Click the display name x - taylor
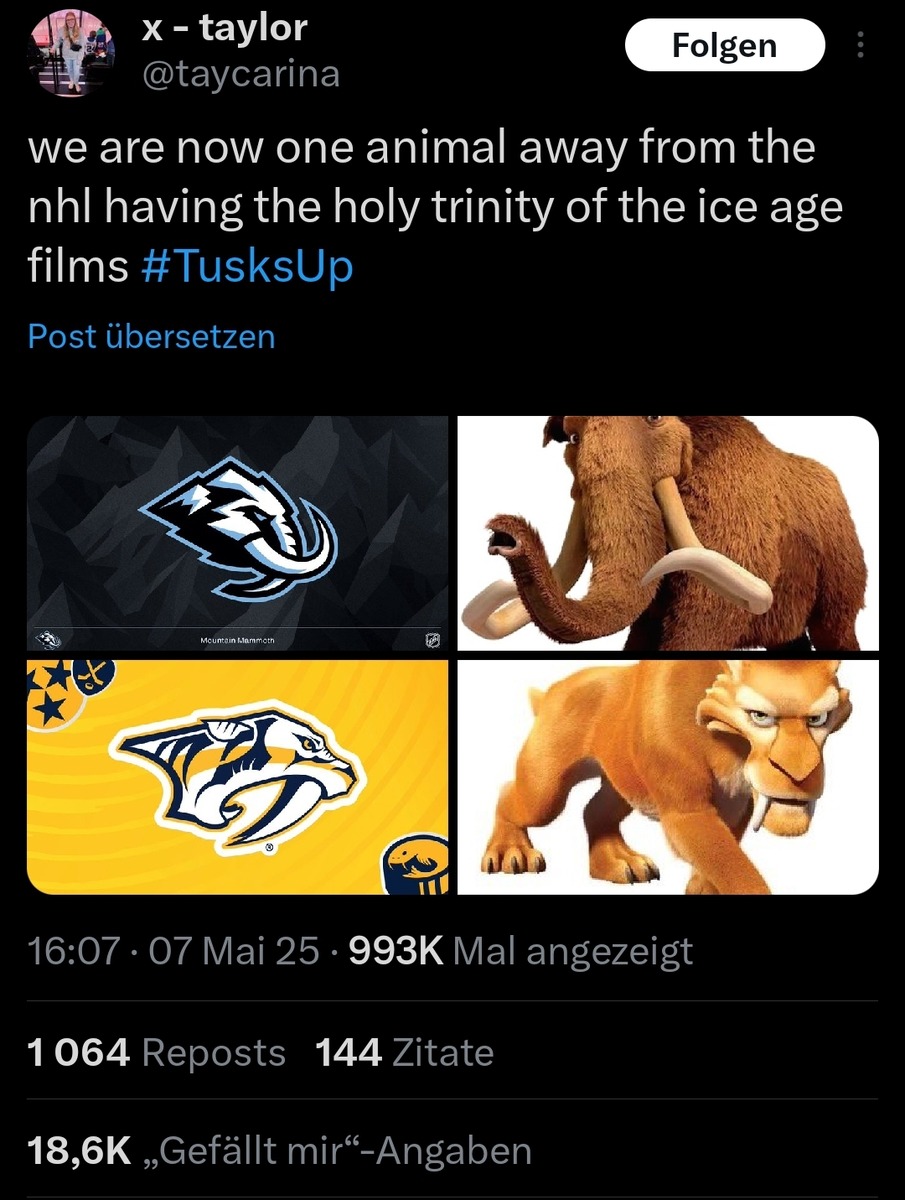The image size is (905, 1200). coord(224,29)
